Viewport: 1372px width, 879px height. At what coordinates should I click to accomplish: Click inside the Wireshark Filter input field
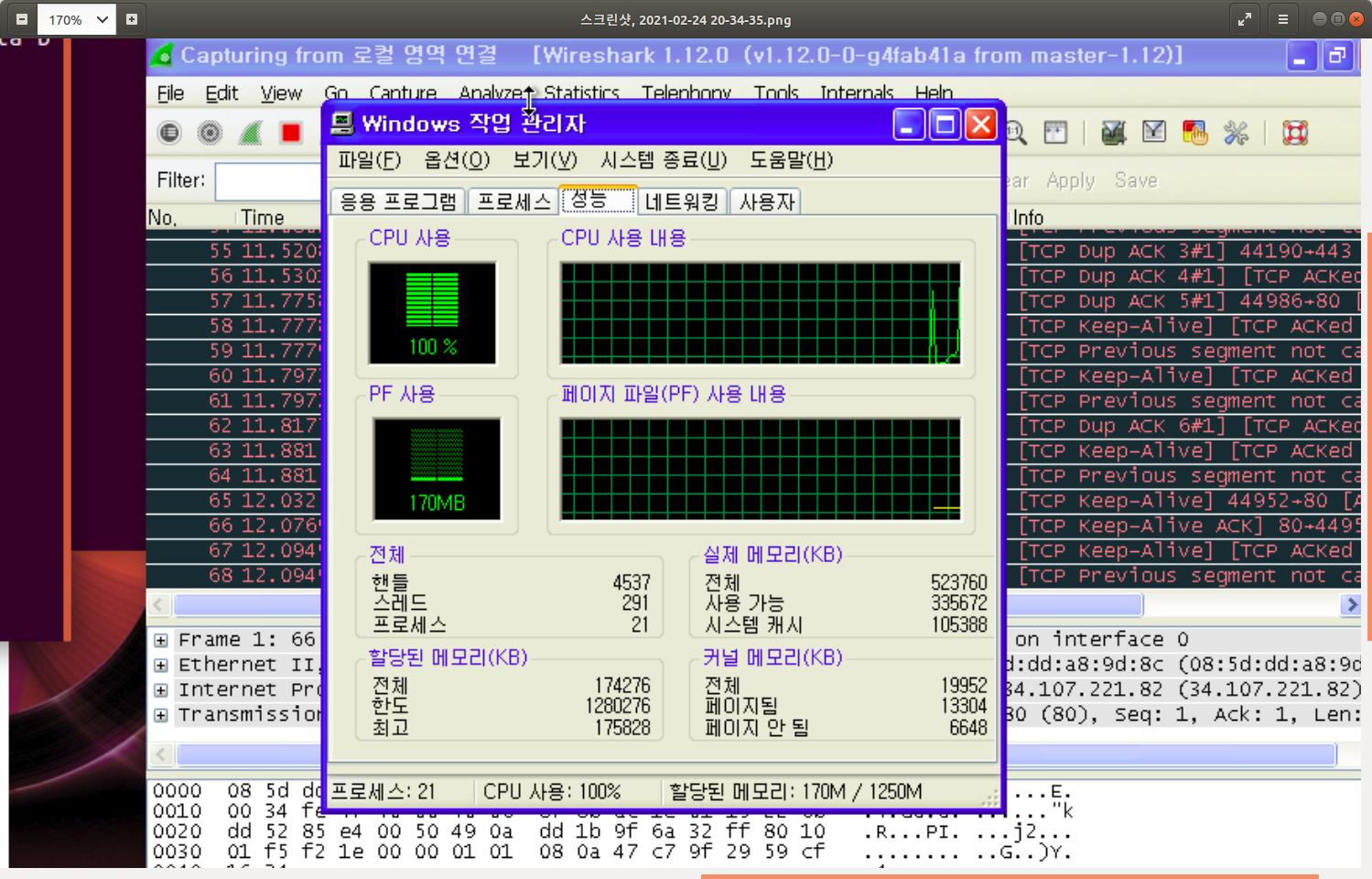[x=268, y=181]
